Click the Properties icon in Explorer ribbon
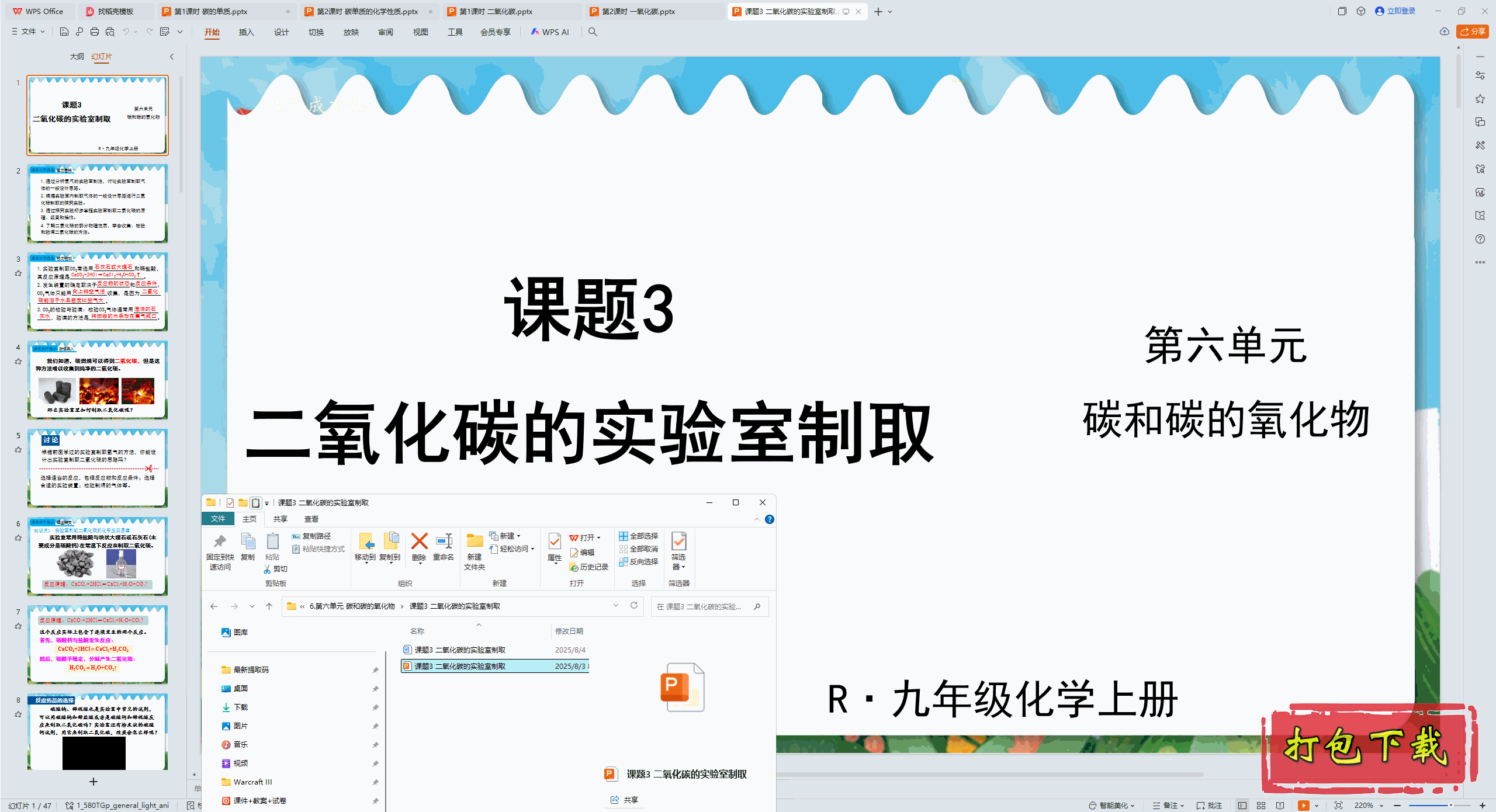This screenshot has width=1496, height=812. [x=555, y=542]
